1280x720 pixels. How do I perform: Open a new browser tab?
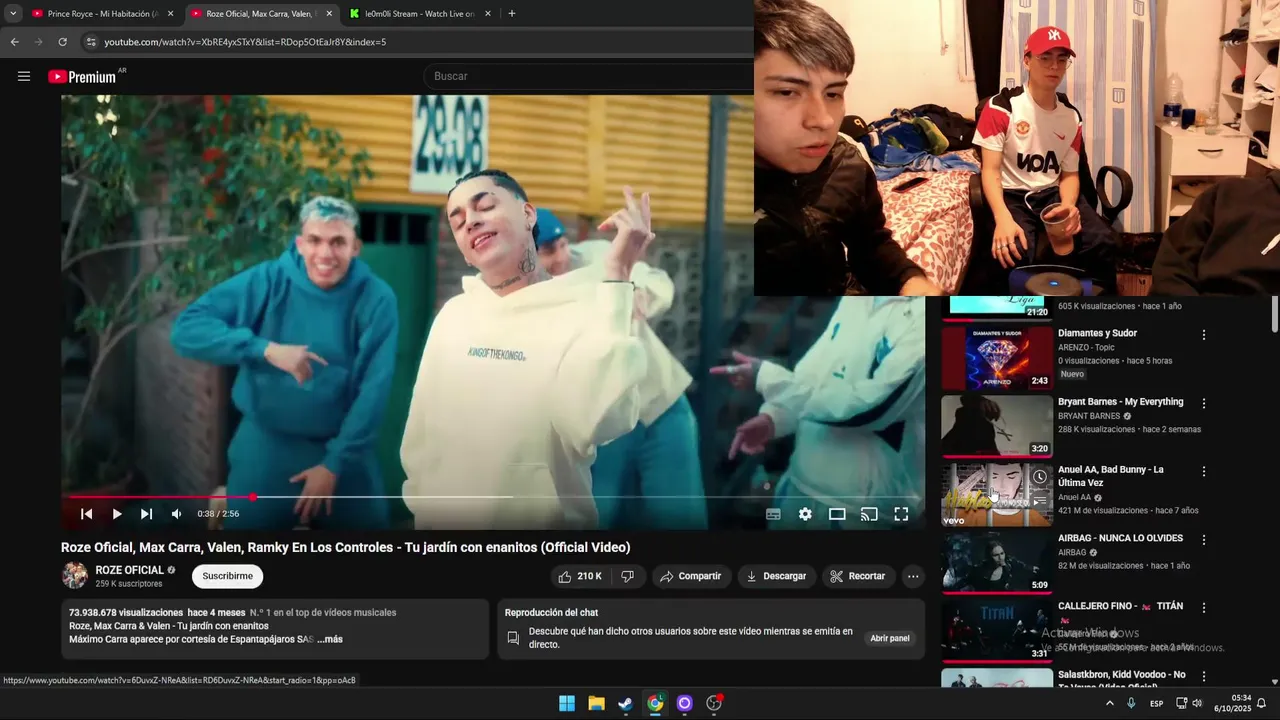(512, 14)
